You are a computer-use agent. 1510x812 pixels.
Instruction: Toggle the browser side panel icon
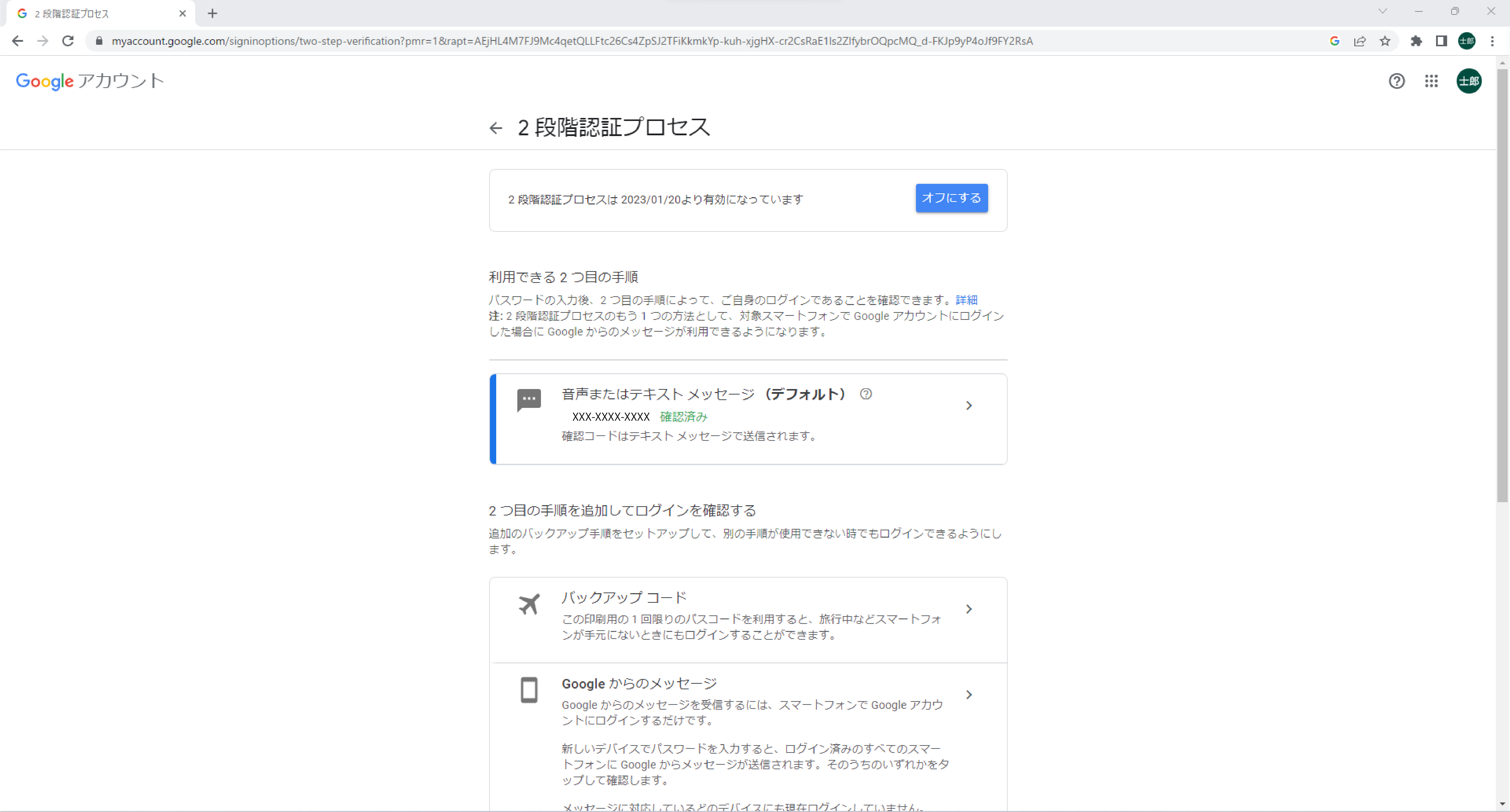coord(1441,41)
